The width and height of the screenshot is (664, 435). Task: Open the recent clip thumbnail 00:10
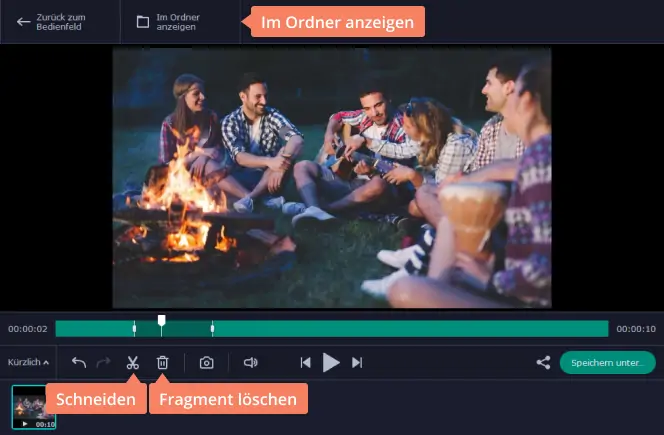[34, 407]
